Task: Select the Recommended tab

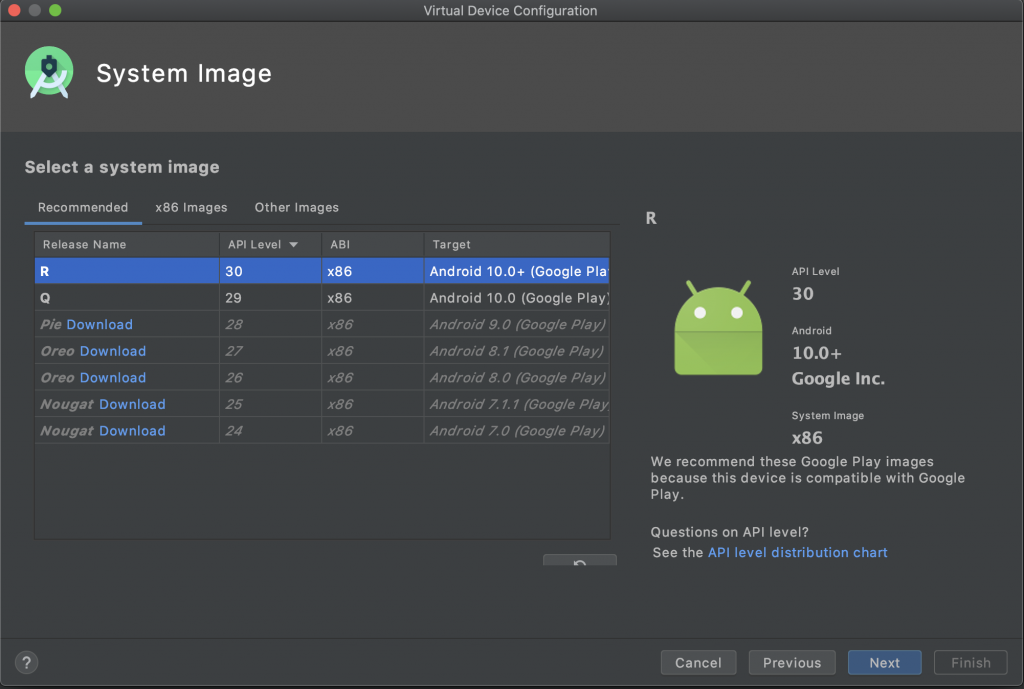Action: tap(83, 208)
